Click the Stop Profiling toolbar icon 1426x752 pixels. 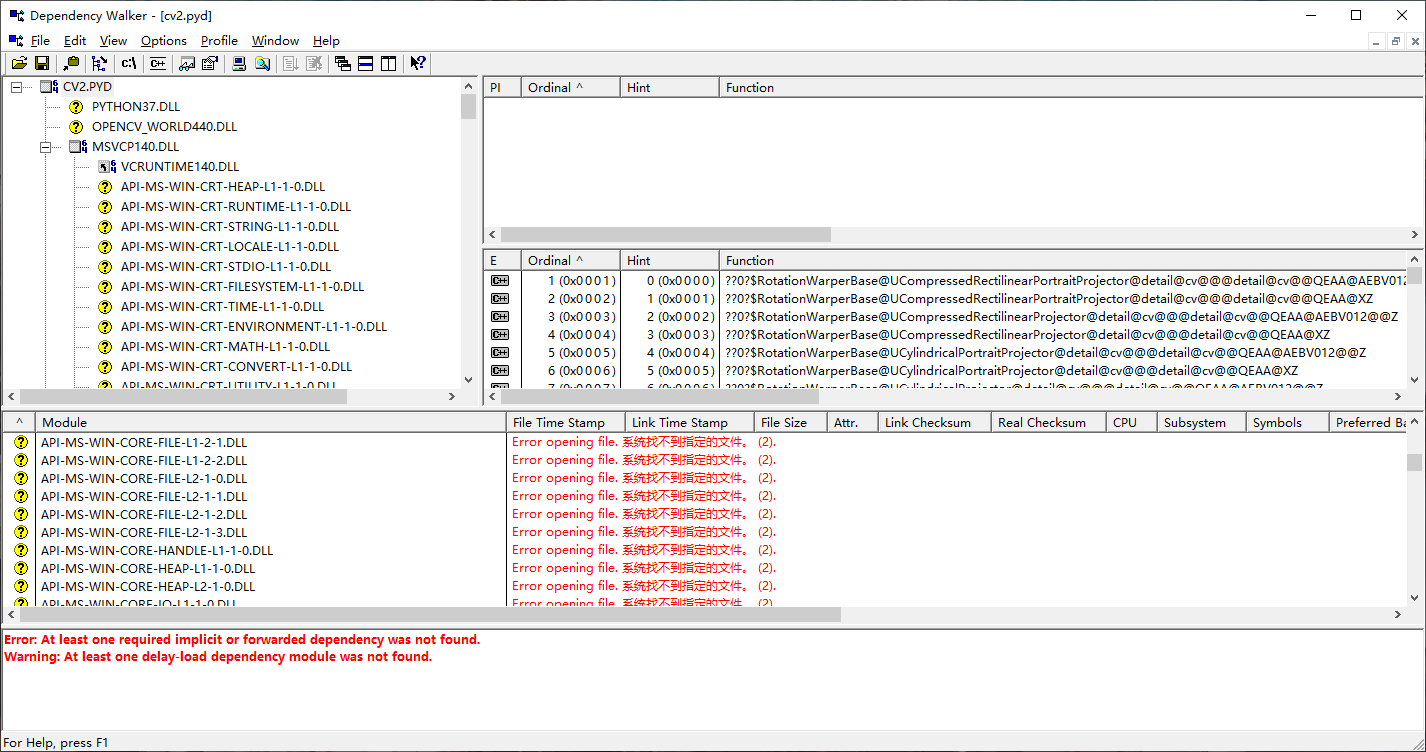click(314, 63)
